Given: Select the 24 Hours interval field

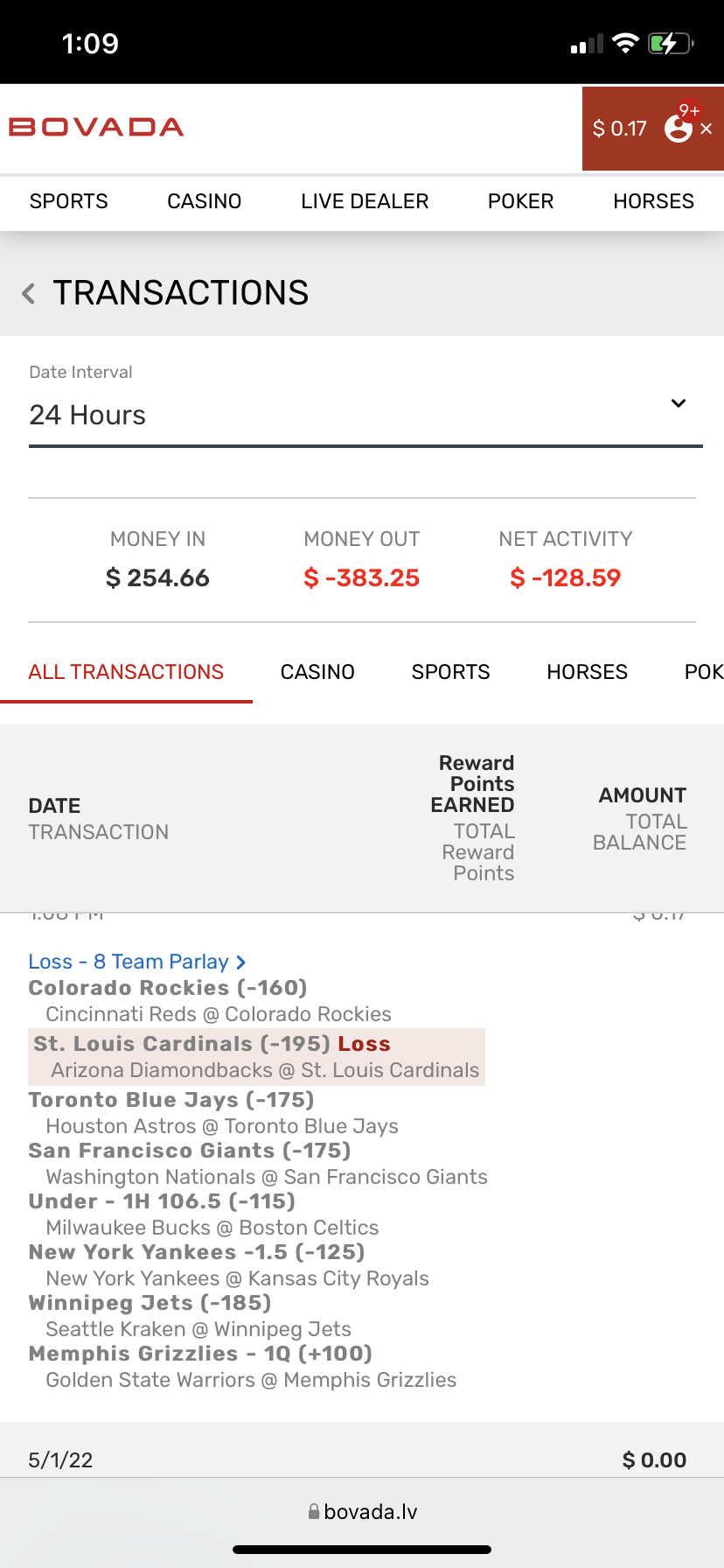Looking at the screenshot, I should click(350, 415).
